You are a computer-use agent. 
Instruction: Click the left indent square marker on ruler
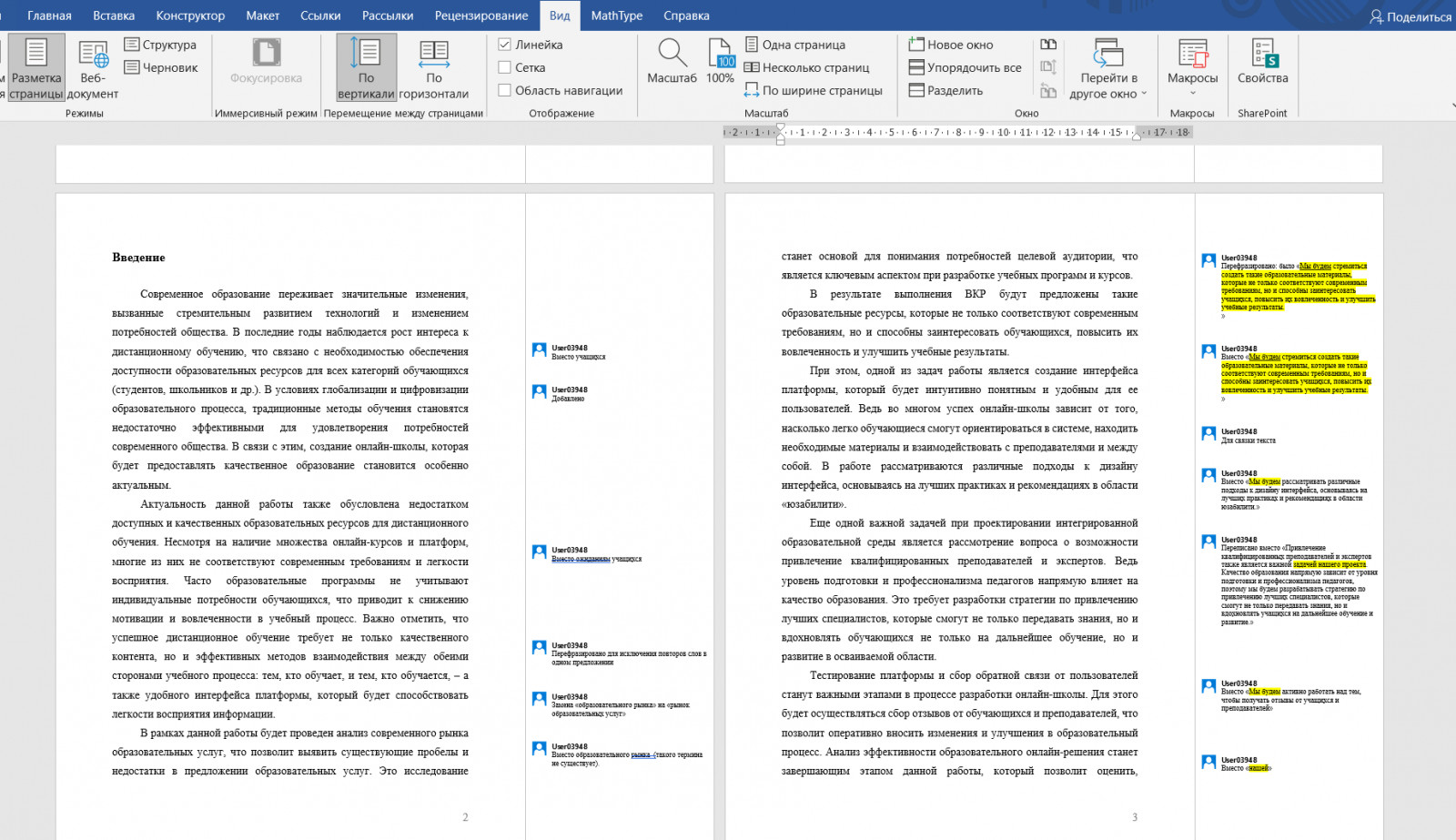pos(780,142)
